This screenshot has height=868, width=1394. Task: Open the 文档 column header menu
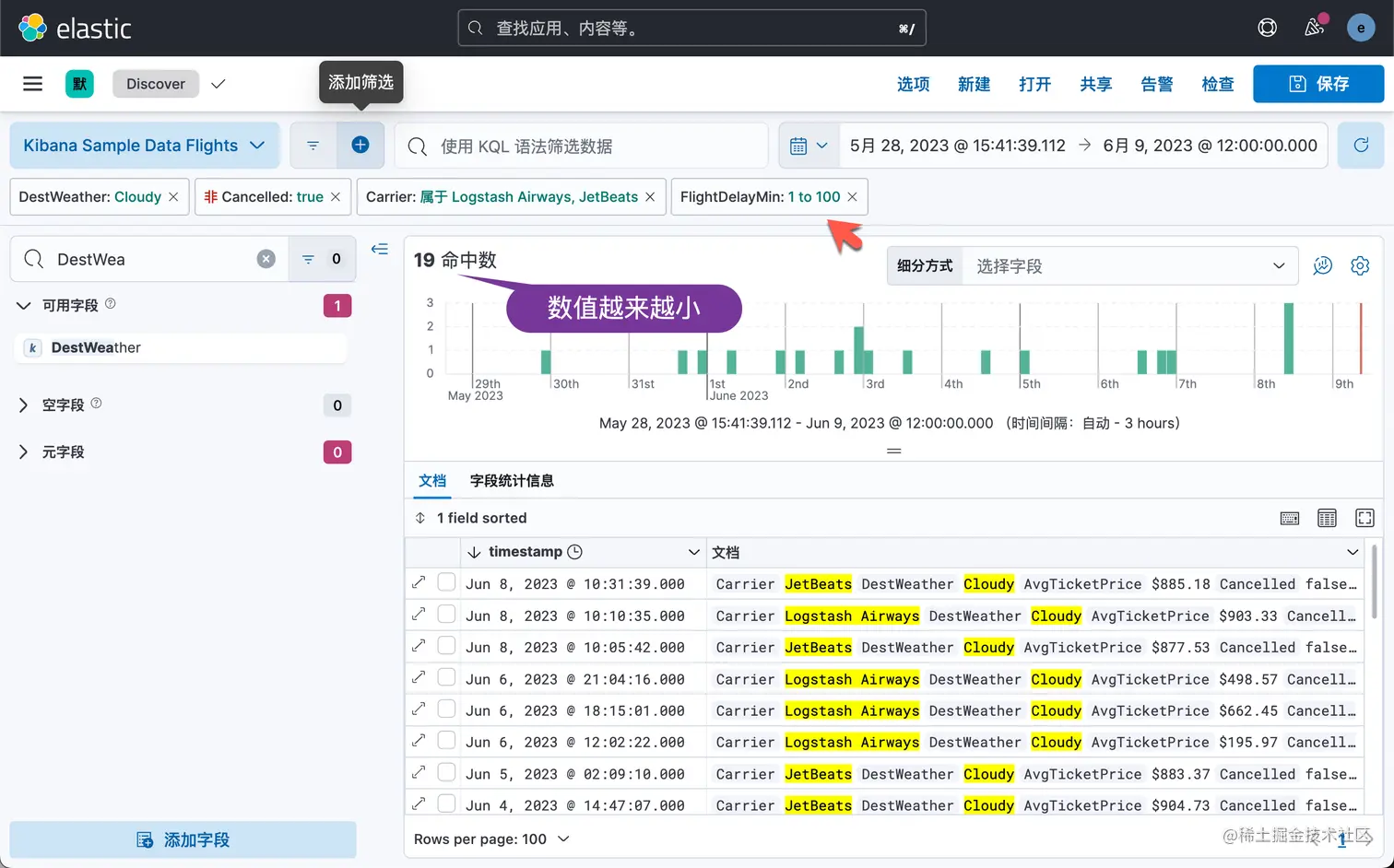(x=1353, y=552)
